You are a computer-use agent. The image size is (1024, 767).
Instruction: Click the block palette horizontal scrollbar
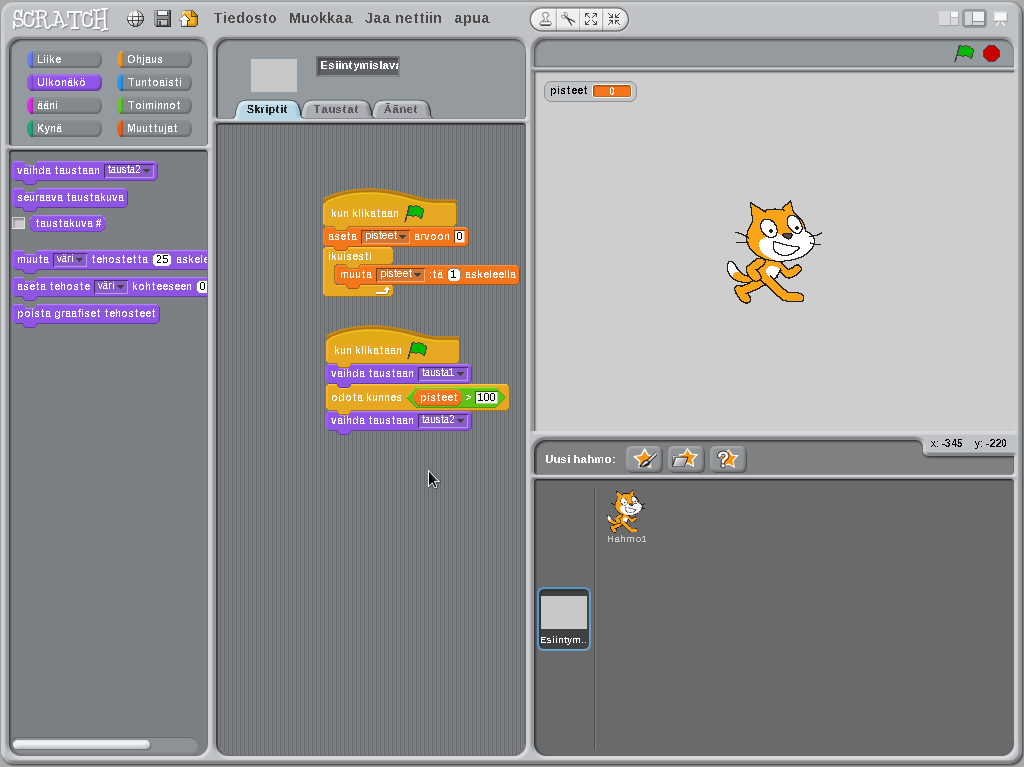pos(82,744)
